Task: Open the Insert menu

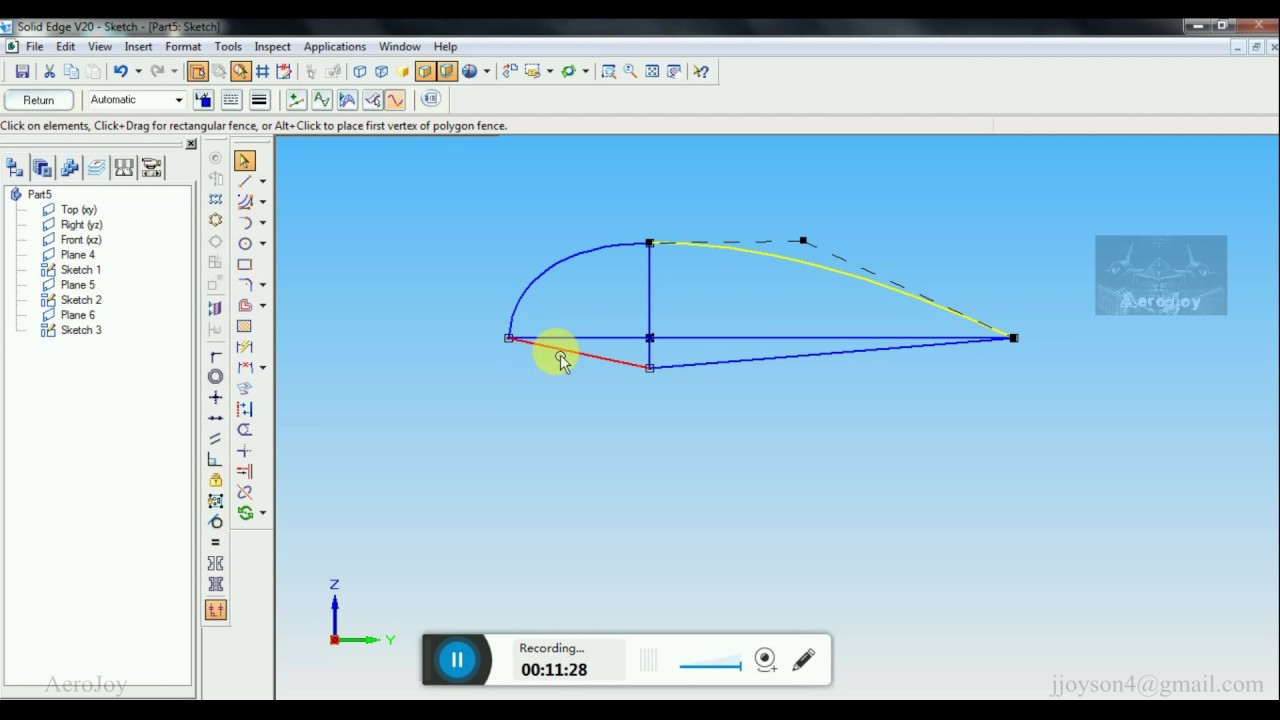Action: (x=138, y=47)
